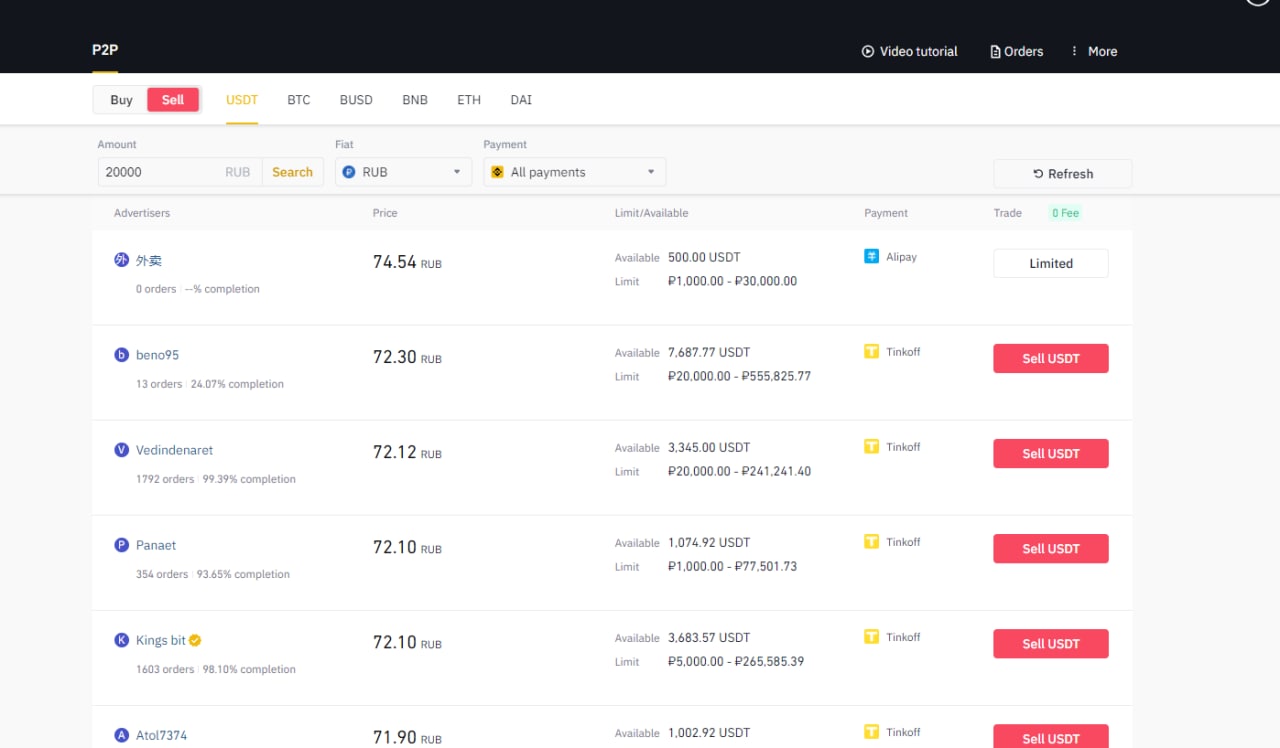This screenshot has height=748, width=1280.
Task: Click the P2P header label
Action: [105, 50]
